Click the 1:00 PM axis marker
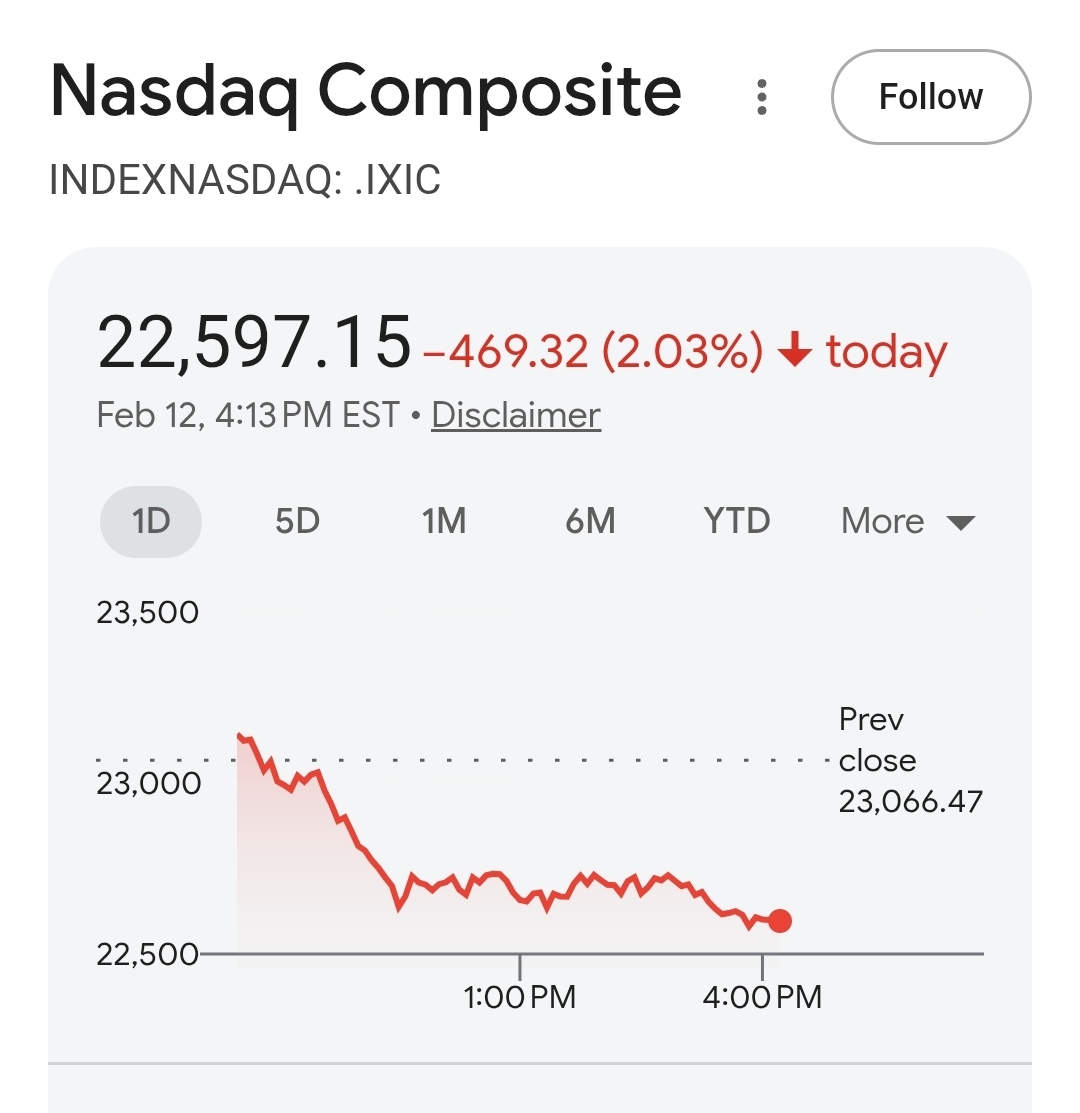1080x1113 pixels. [520, 996]
